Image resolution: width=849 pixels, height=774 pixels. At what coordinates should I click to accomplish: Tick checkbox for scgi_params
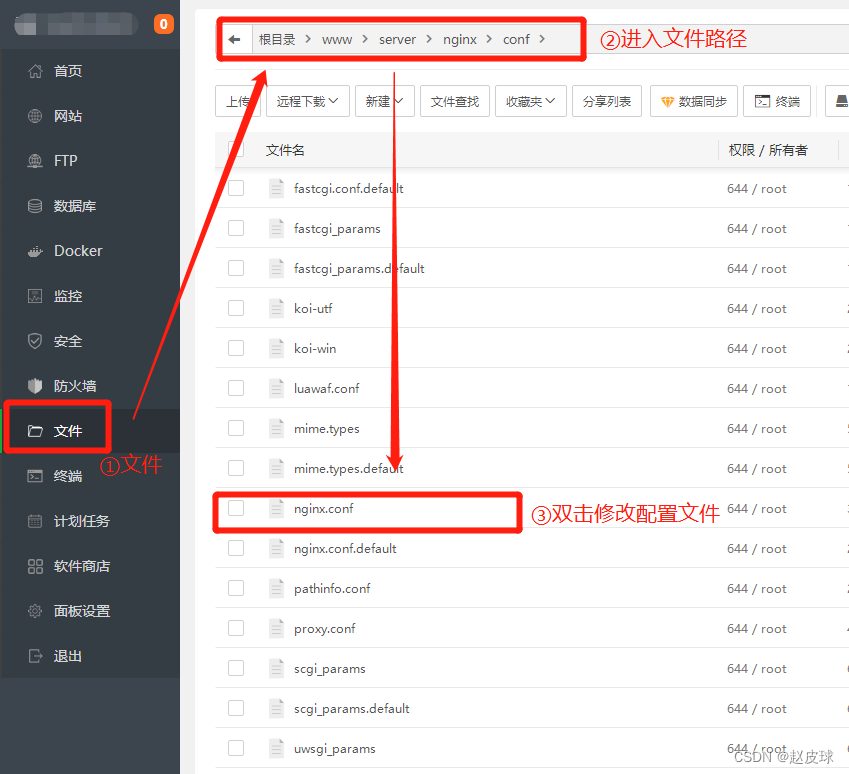click(236, 668)
